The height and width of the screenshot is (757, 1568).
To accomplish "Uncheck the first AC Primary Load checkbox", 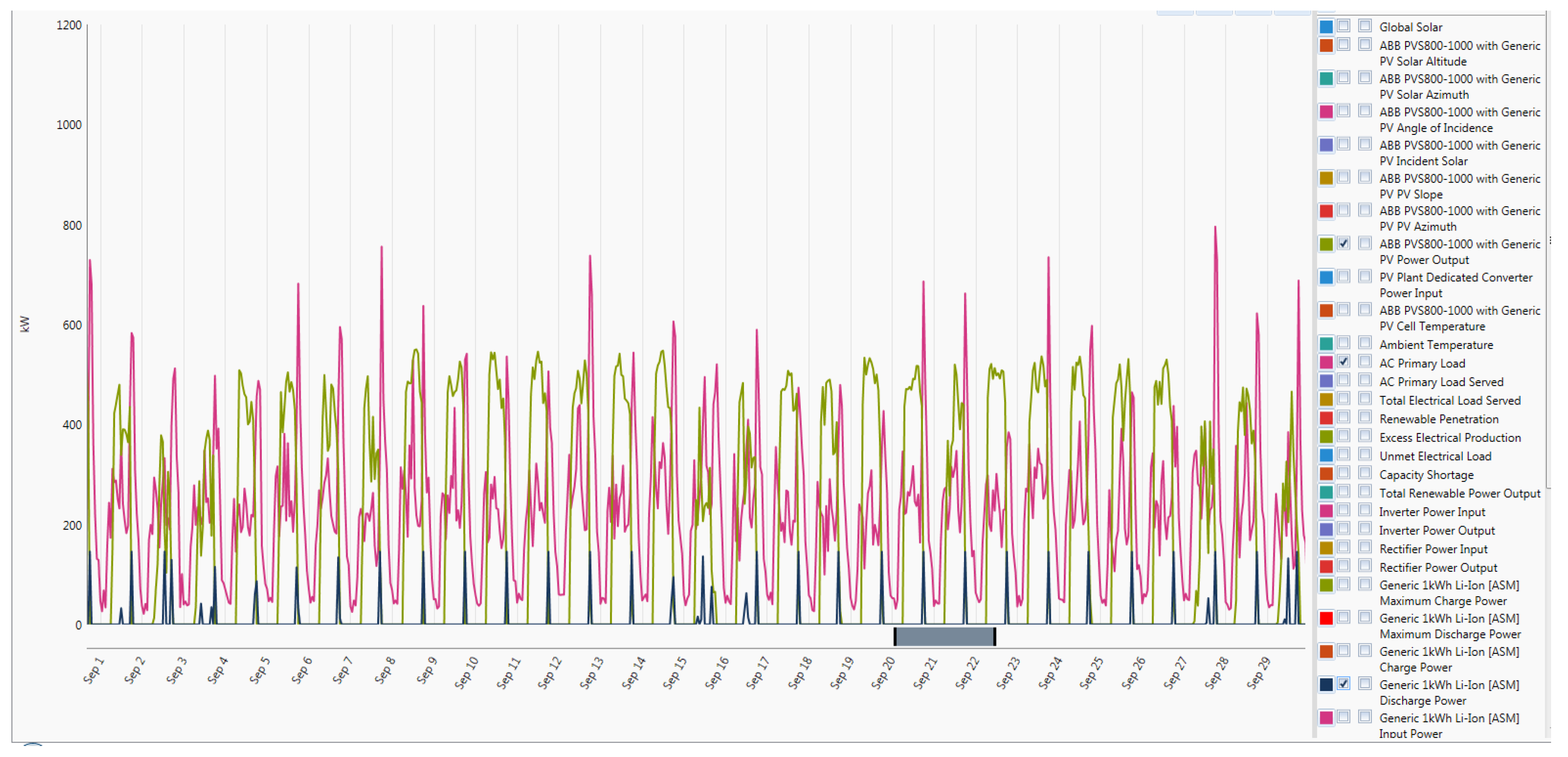I will coord(1343,362).
